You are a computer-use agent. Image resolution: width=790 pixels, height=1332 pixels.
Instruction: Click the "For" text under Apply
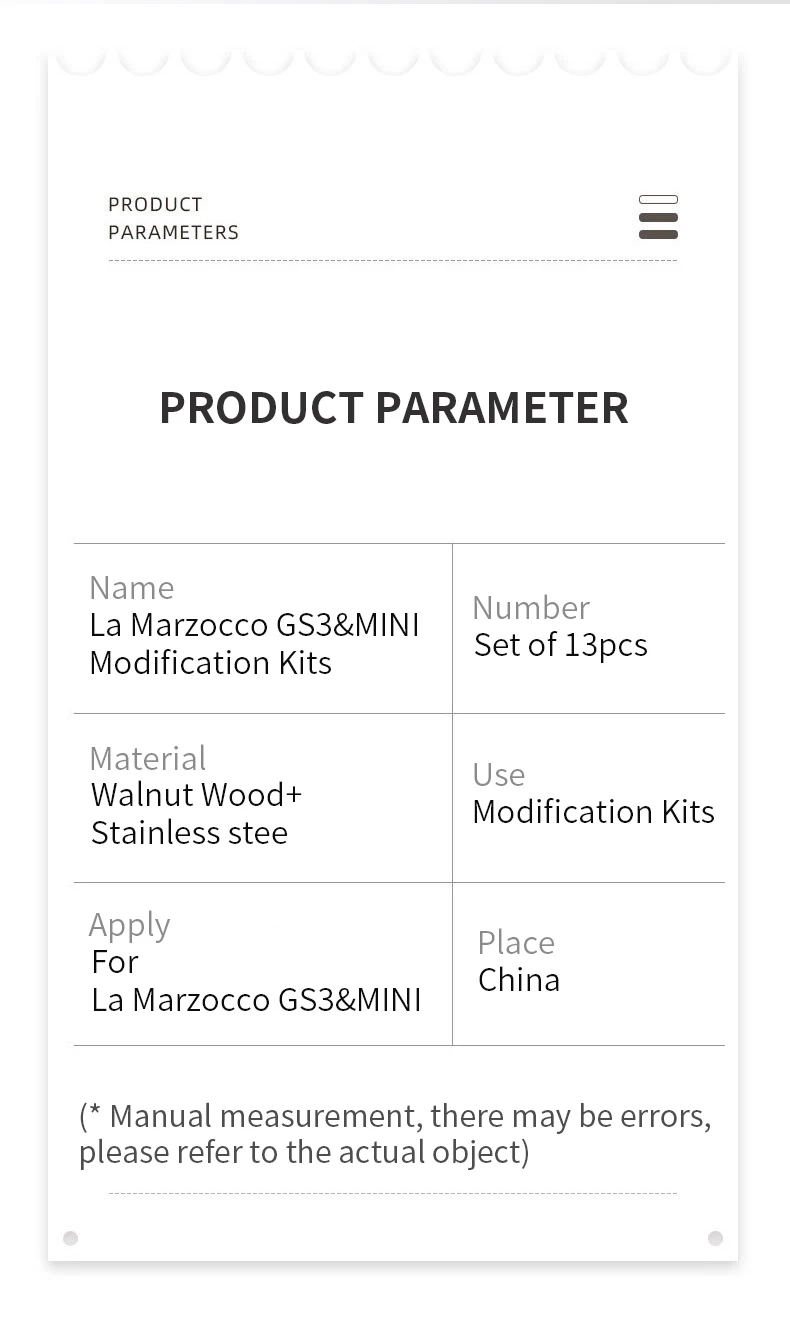(114, 962)
